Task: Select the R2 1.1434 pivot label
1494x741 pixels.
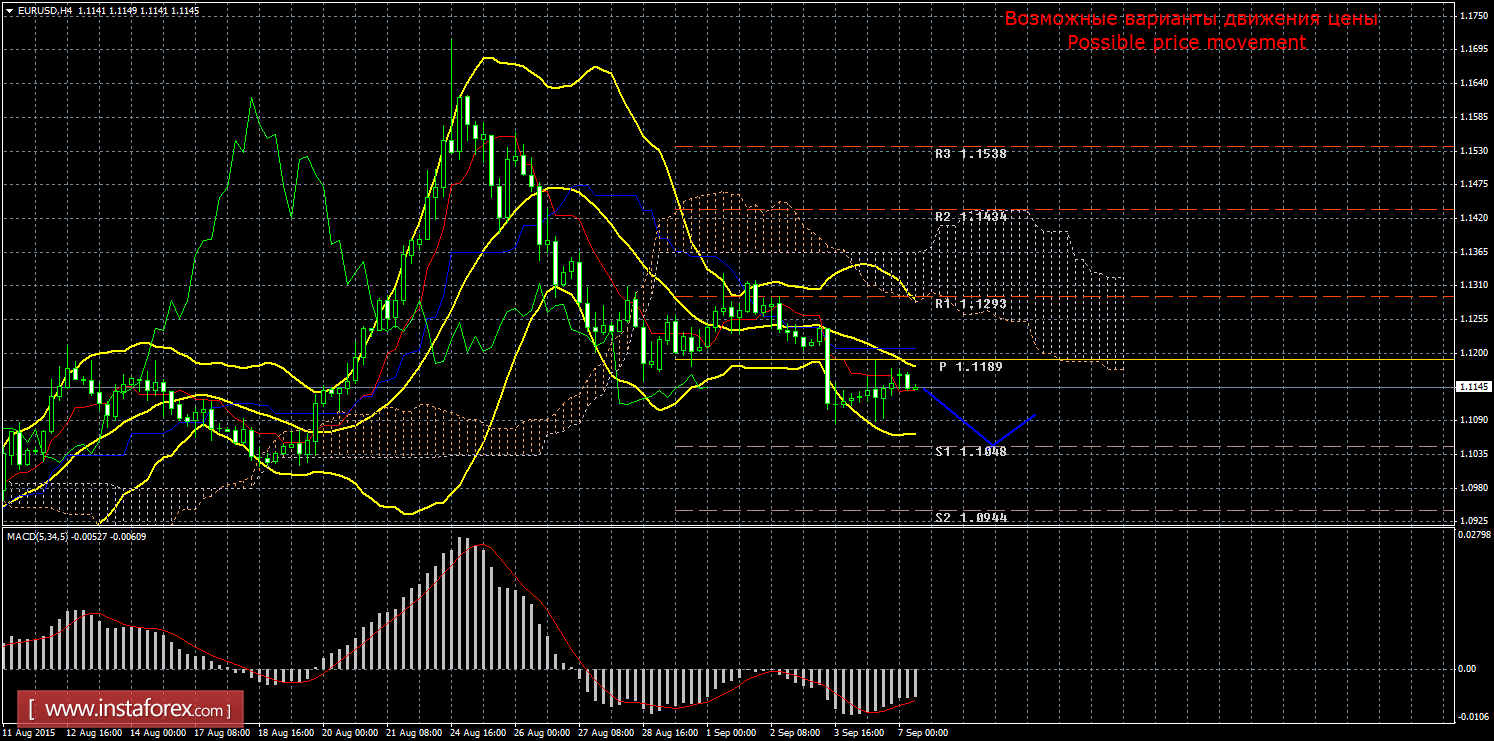Action: (970, 217)
